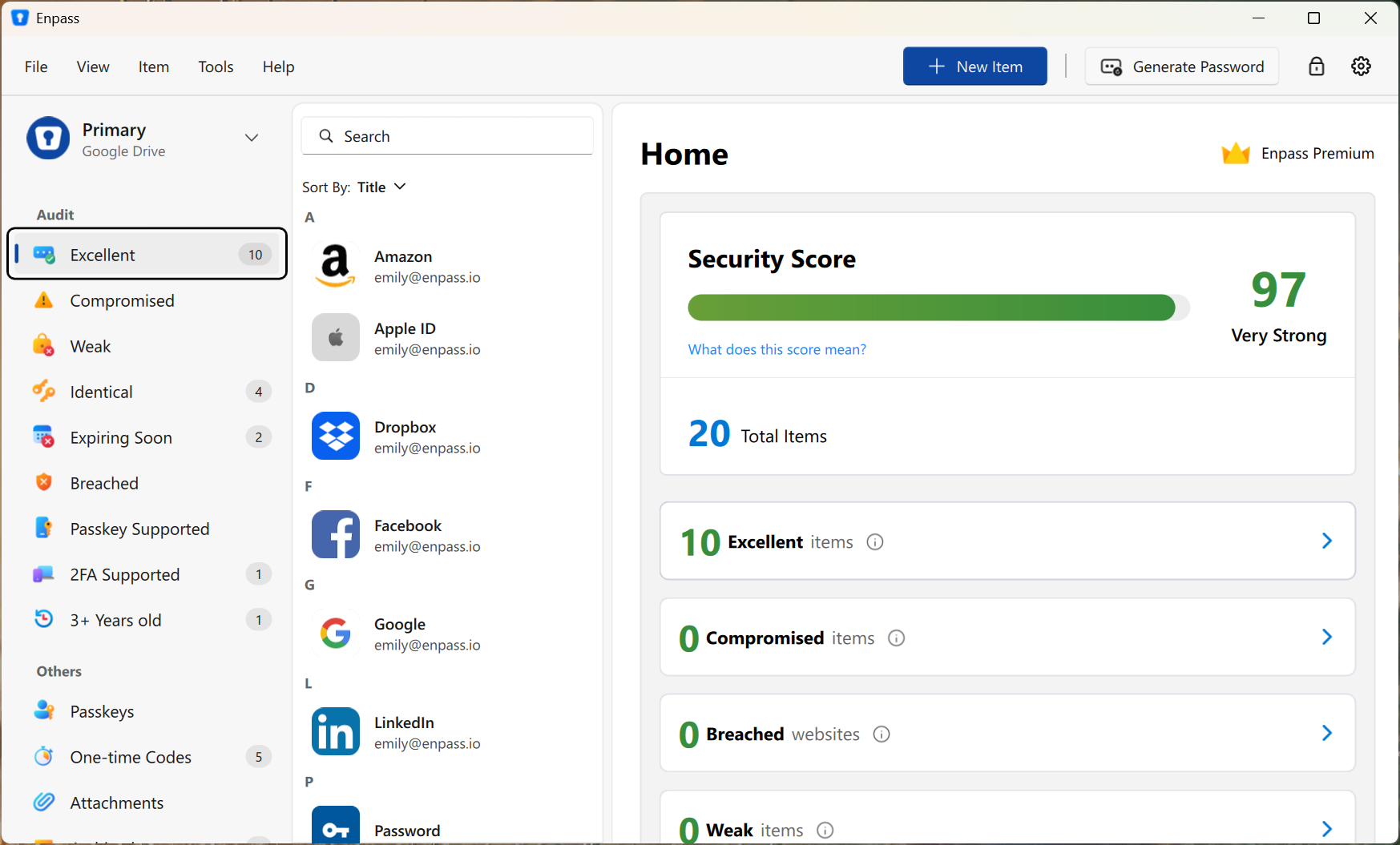Click the LinkedIn entry title text
Screen dimensions: 1400x845
click(x=404, y=722)
